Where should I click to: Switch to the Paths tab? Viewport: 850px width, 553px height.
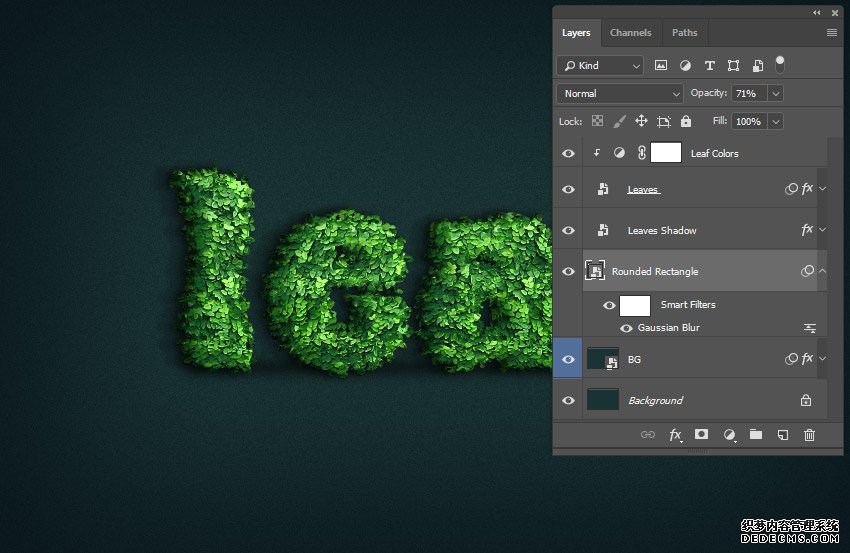(685, 33)
